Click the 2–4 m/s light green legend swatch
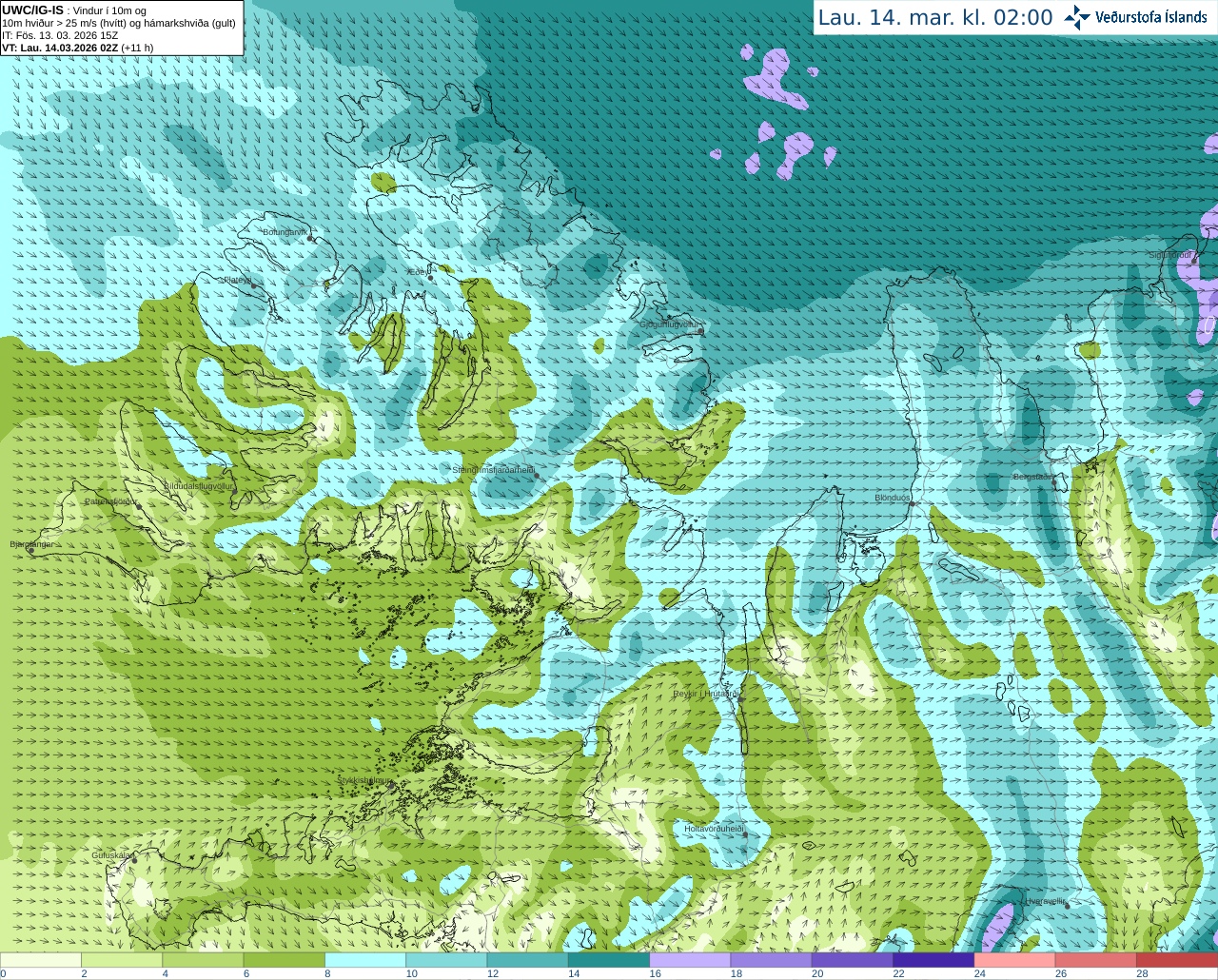Viewport: 1218px width, 980px height. 122,960
